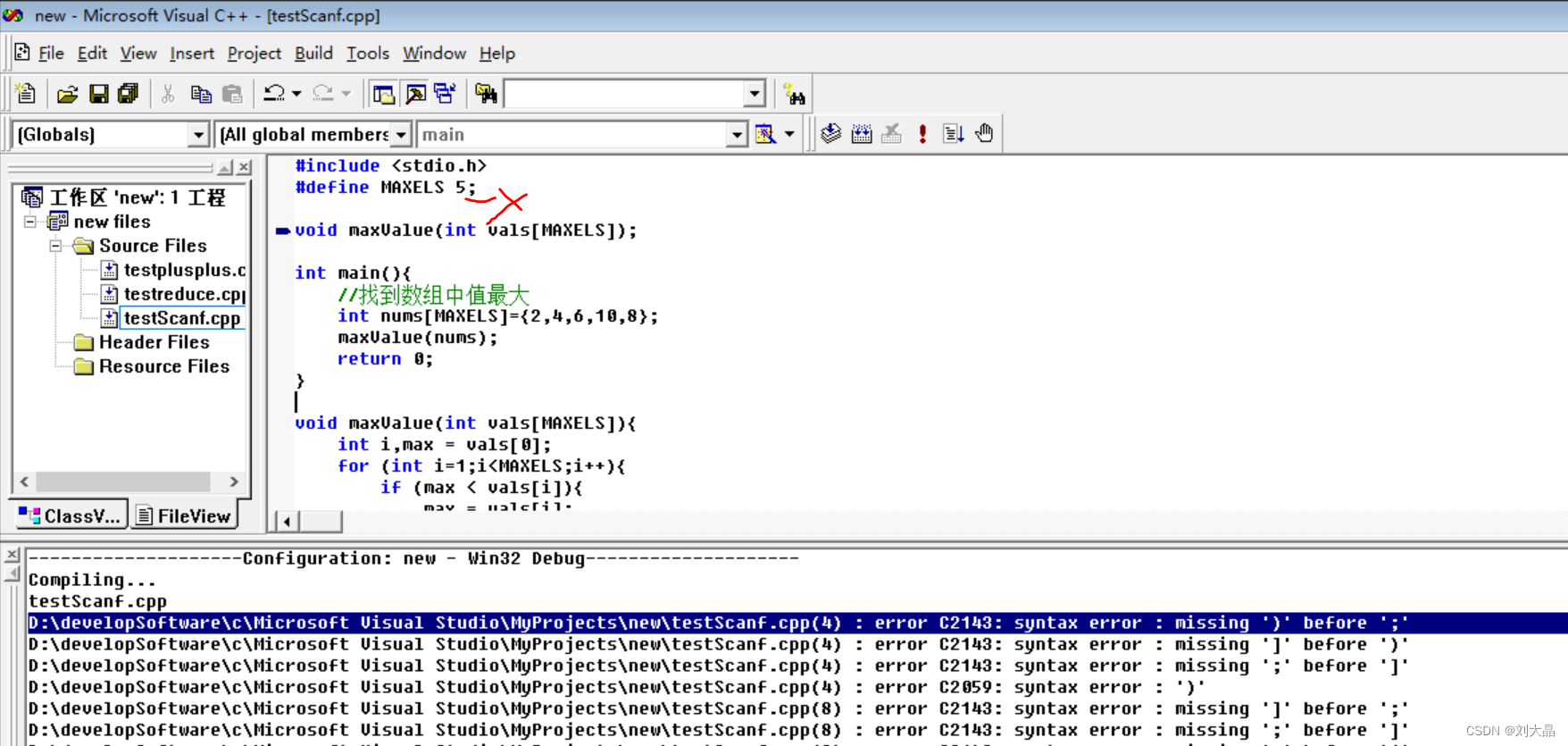Open the View menu

point(138,54)
